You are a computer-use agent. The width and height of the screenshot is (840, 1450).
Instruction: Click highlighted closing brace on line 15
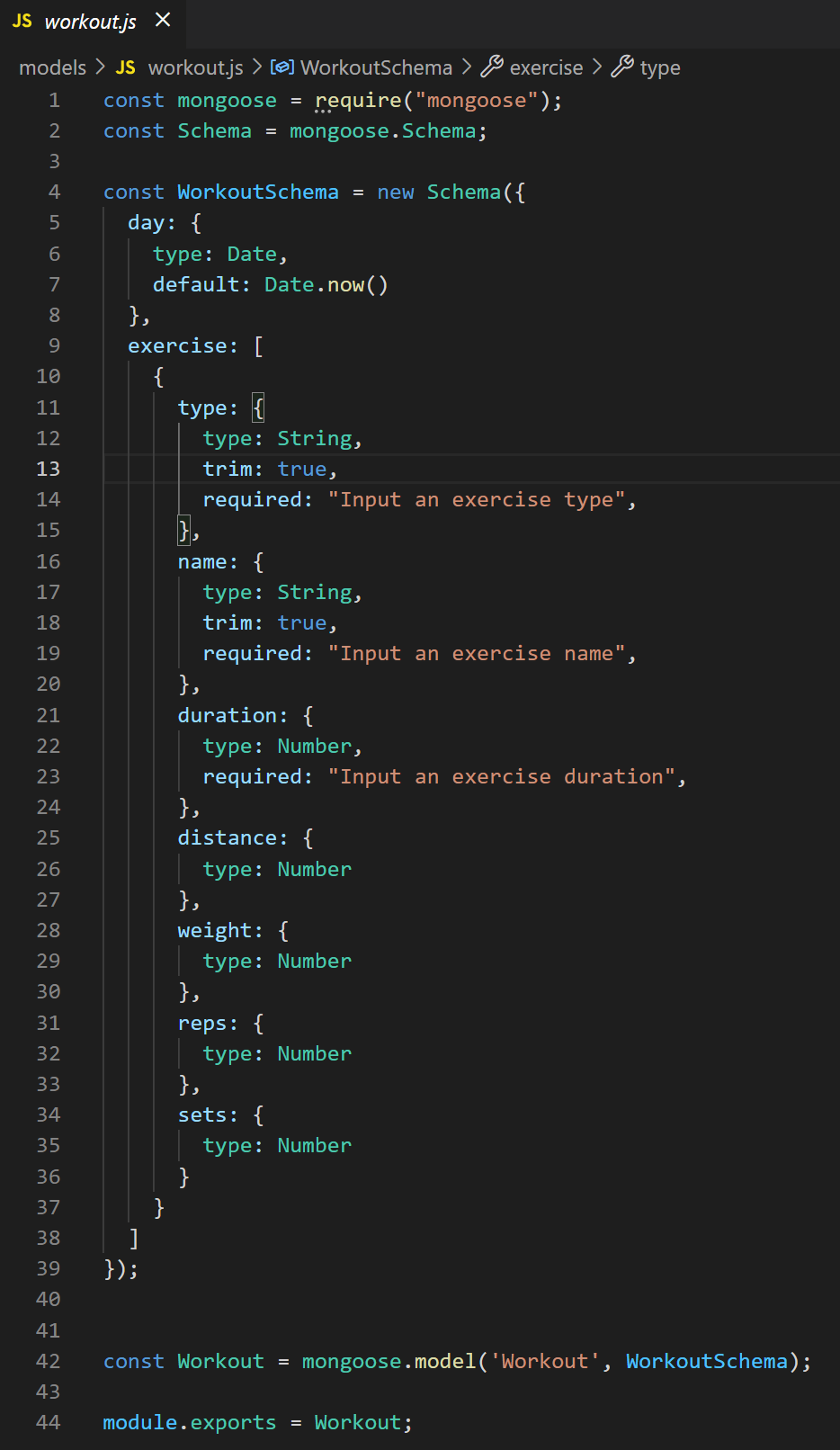coord(183,530)
